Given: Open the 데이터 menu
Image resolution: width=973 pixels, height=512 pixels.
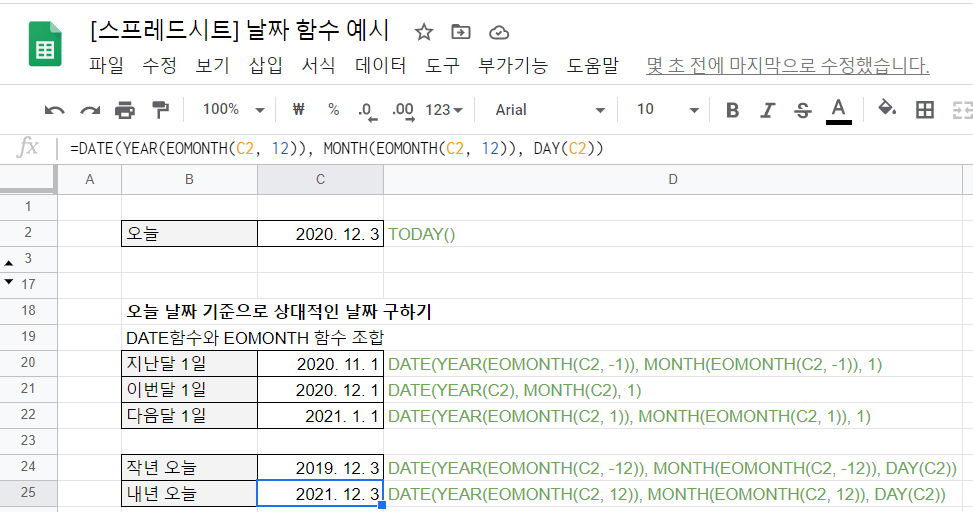Looking at the screenshot, I should 380,66.
